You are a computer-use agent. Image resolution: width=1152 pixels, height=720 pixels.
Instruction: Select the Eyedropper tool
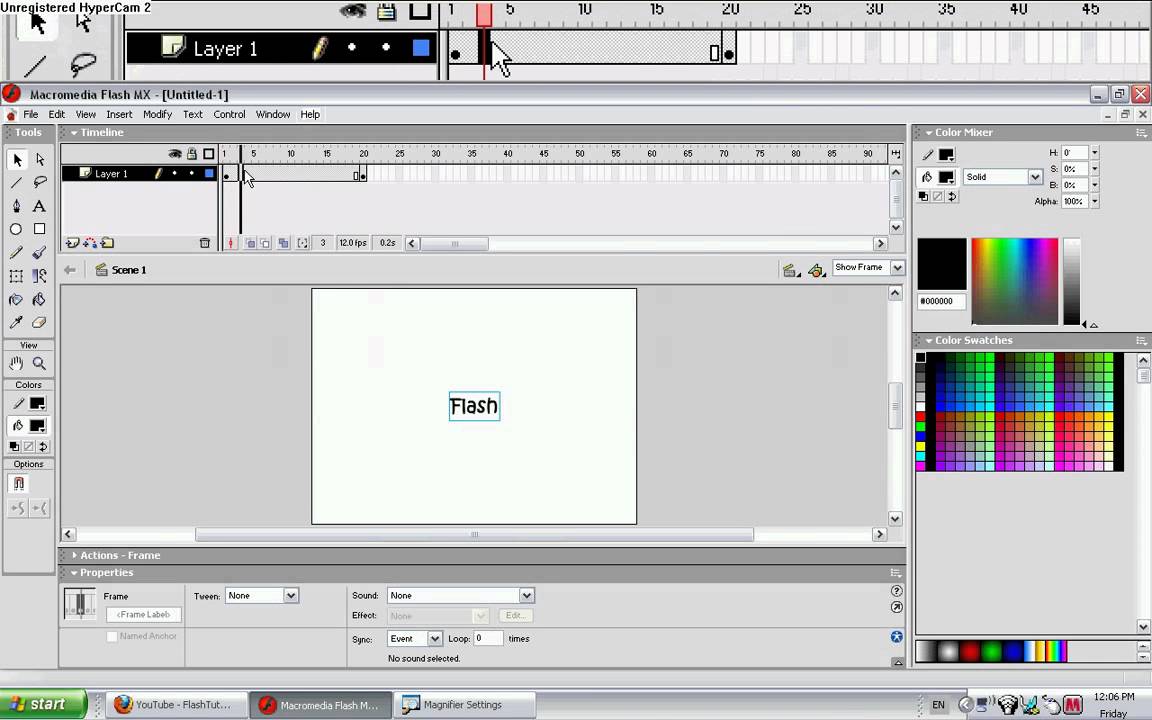17,323
